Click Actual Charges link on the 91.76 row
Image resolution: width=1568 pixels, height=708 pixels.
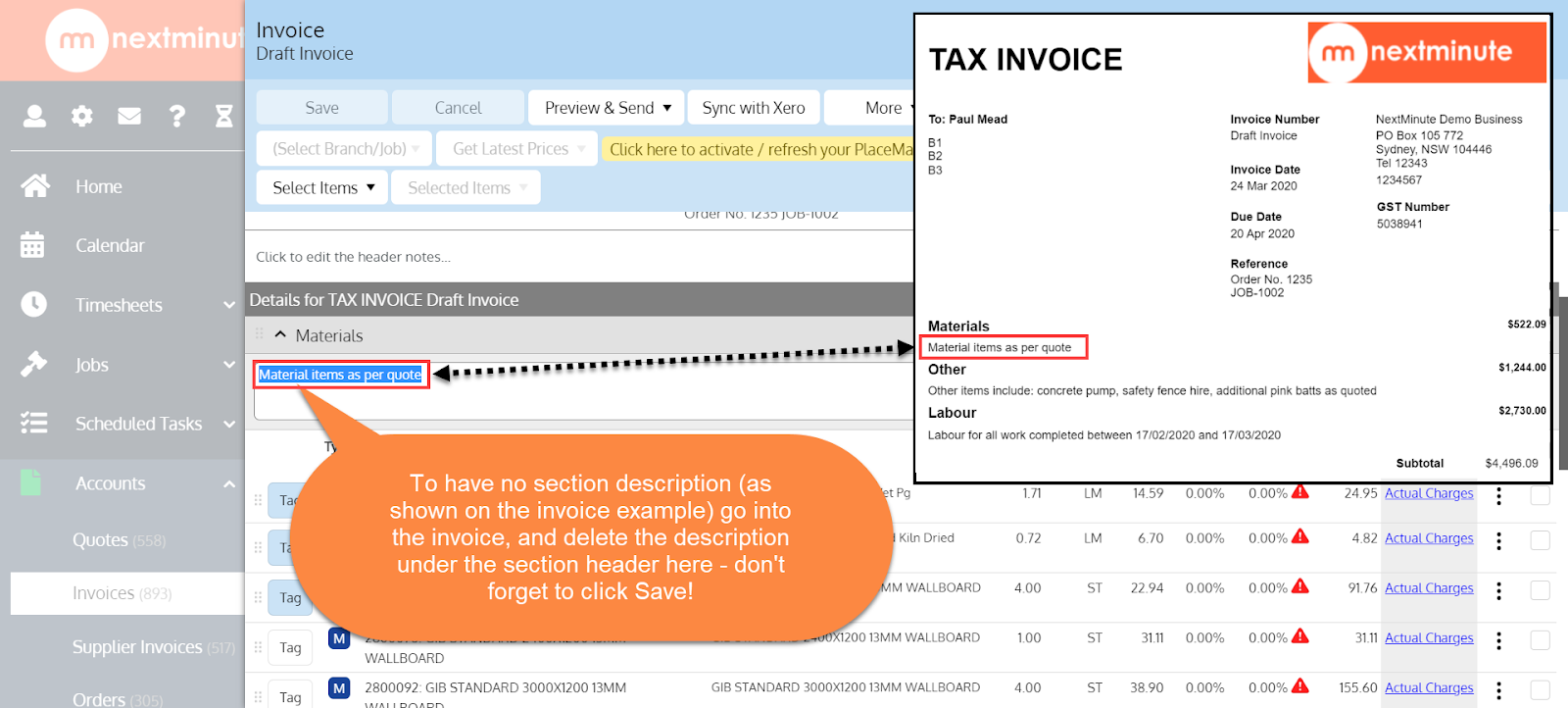click(1429, 588)
